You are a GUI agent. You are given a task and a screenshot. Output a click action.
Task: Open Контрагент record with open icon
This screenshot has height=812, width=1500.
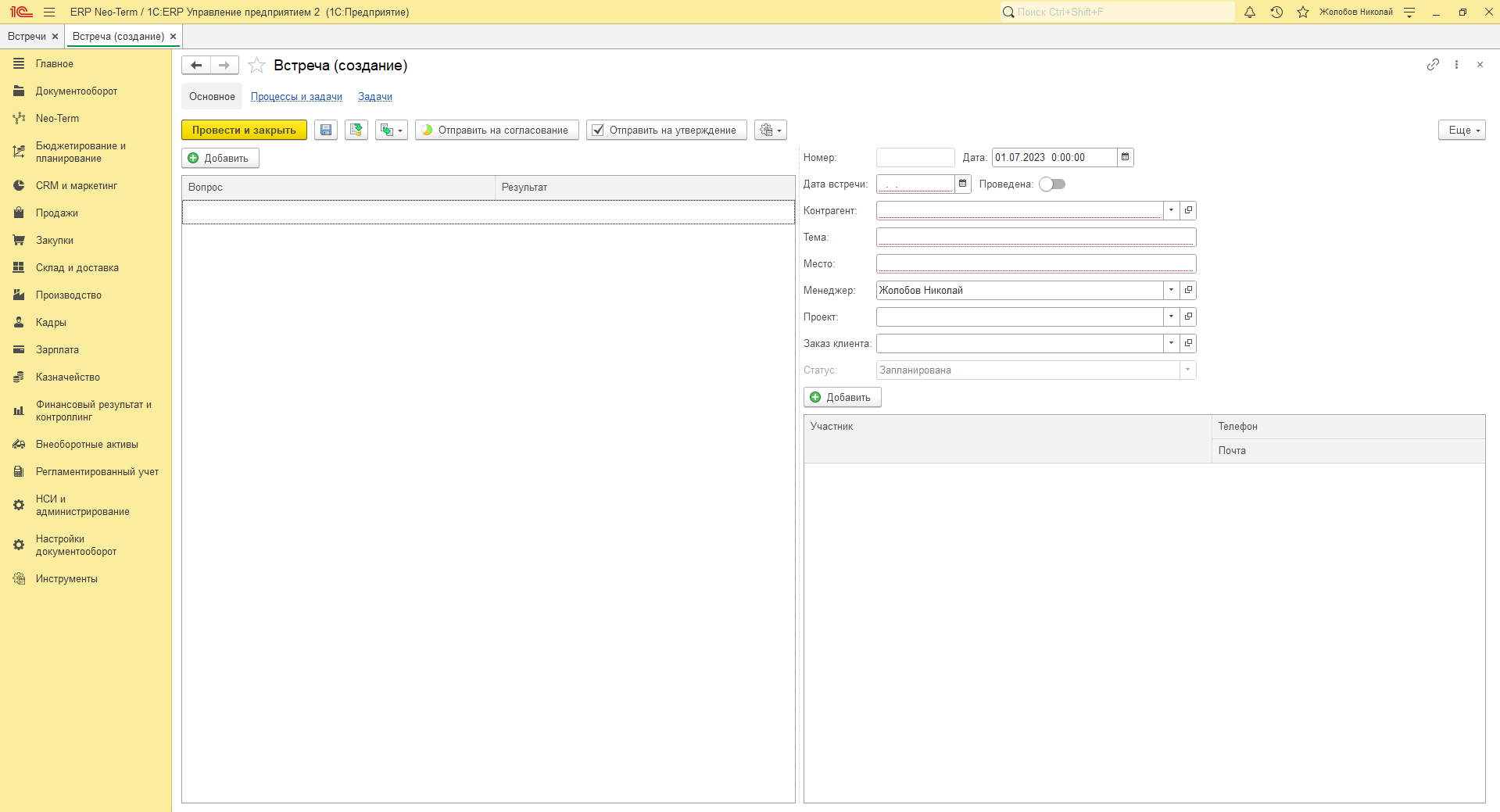point(1188,210)
